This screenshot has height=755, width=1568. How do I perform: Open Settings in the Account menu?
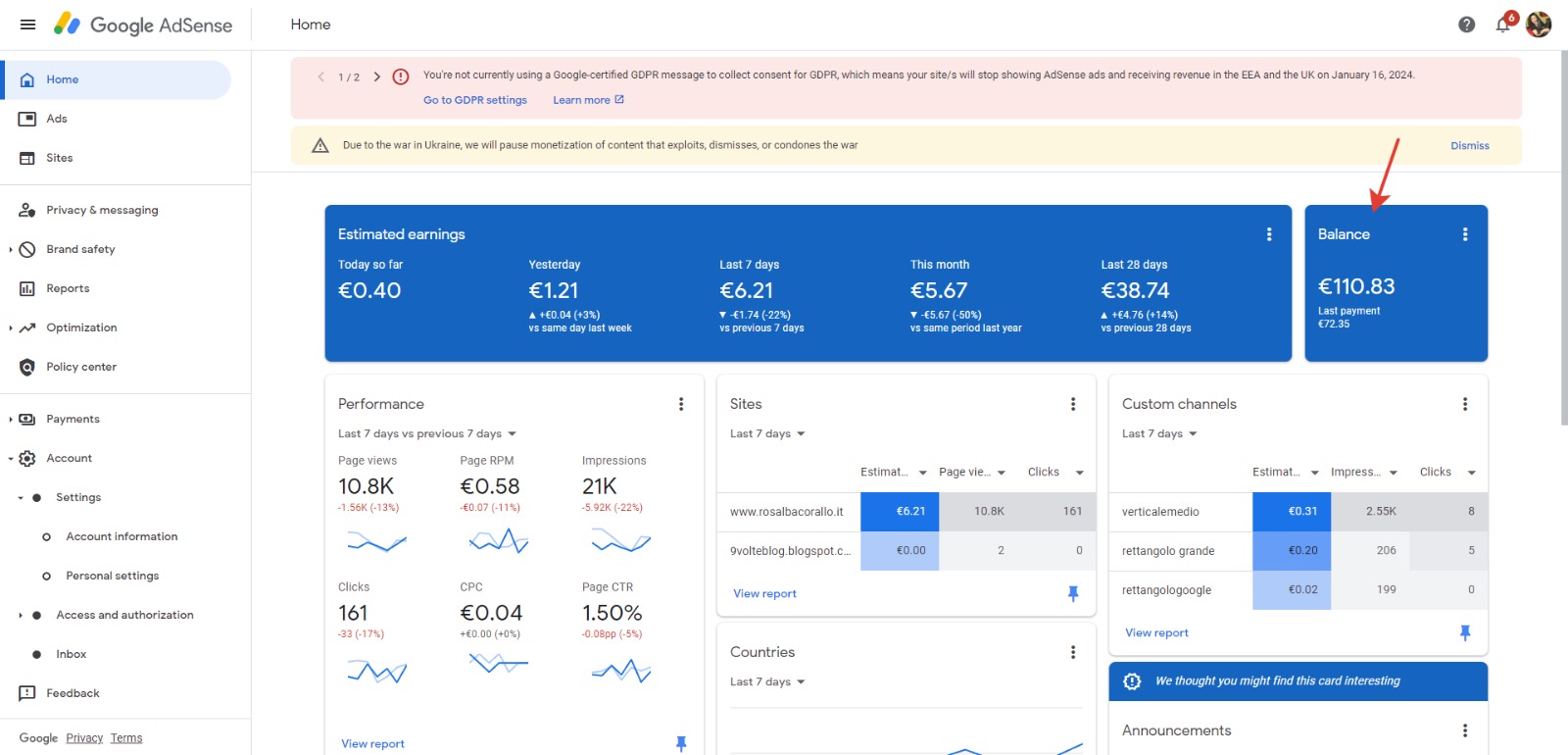[78, 497]
